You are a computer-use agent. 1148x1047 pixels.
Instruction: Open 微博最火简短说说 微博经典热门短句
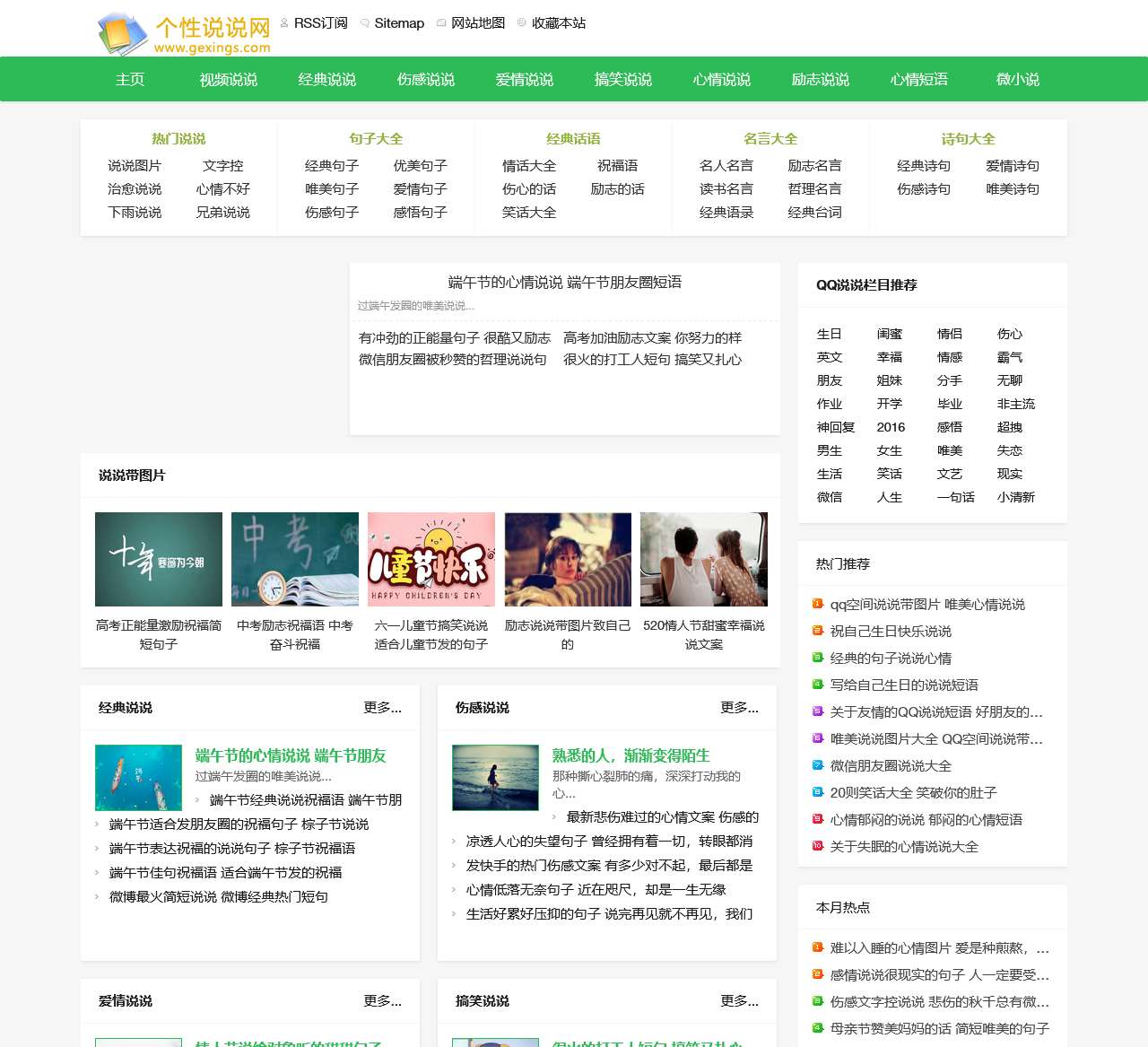coord(219,897)
